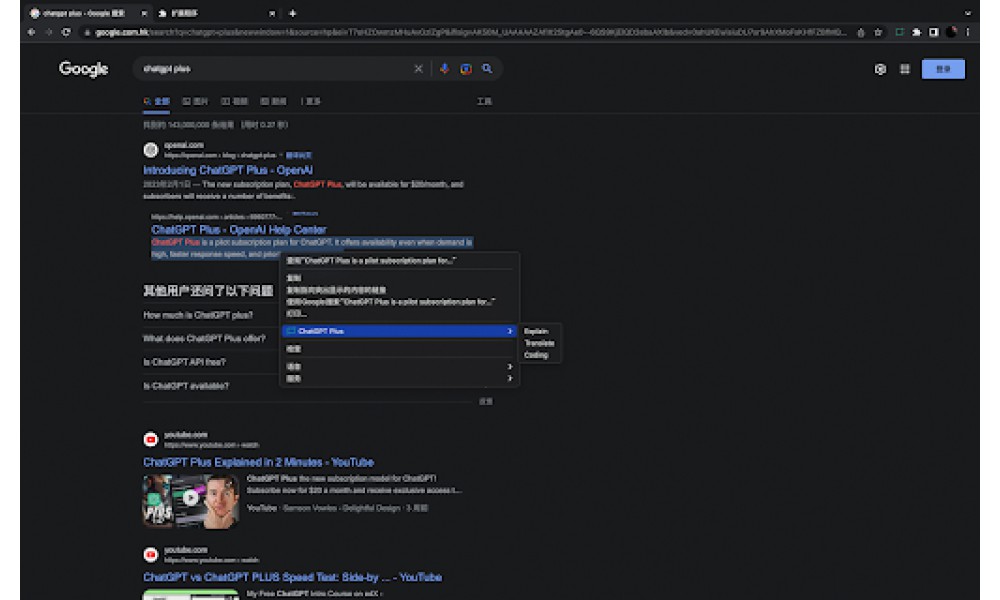Click the browser forward arrow

point(48,32)
